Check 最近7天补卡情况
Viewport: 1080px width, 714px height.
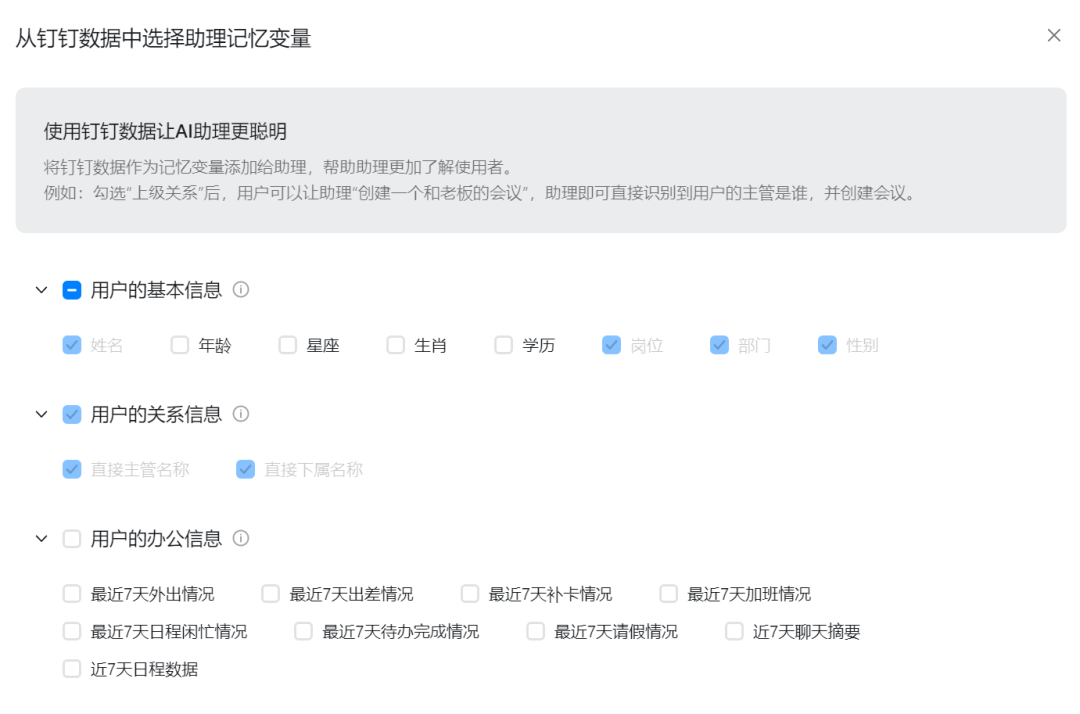(470, 594)
